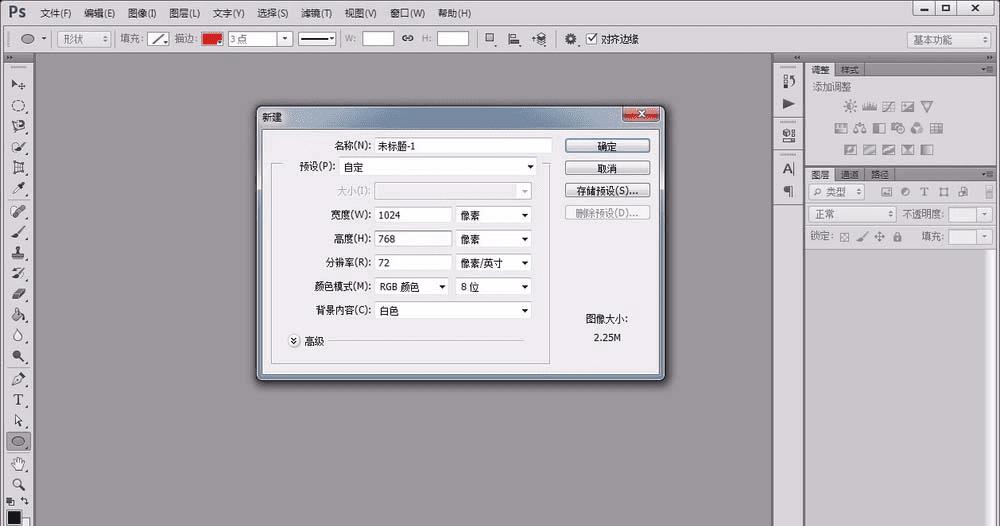The width and height of the screenshot is (1000, 526).
Task: Select the Pen tool
Action: (18, 379)
